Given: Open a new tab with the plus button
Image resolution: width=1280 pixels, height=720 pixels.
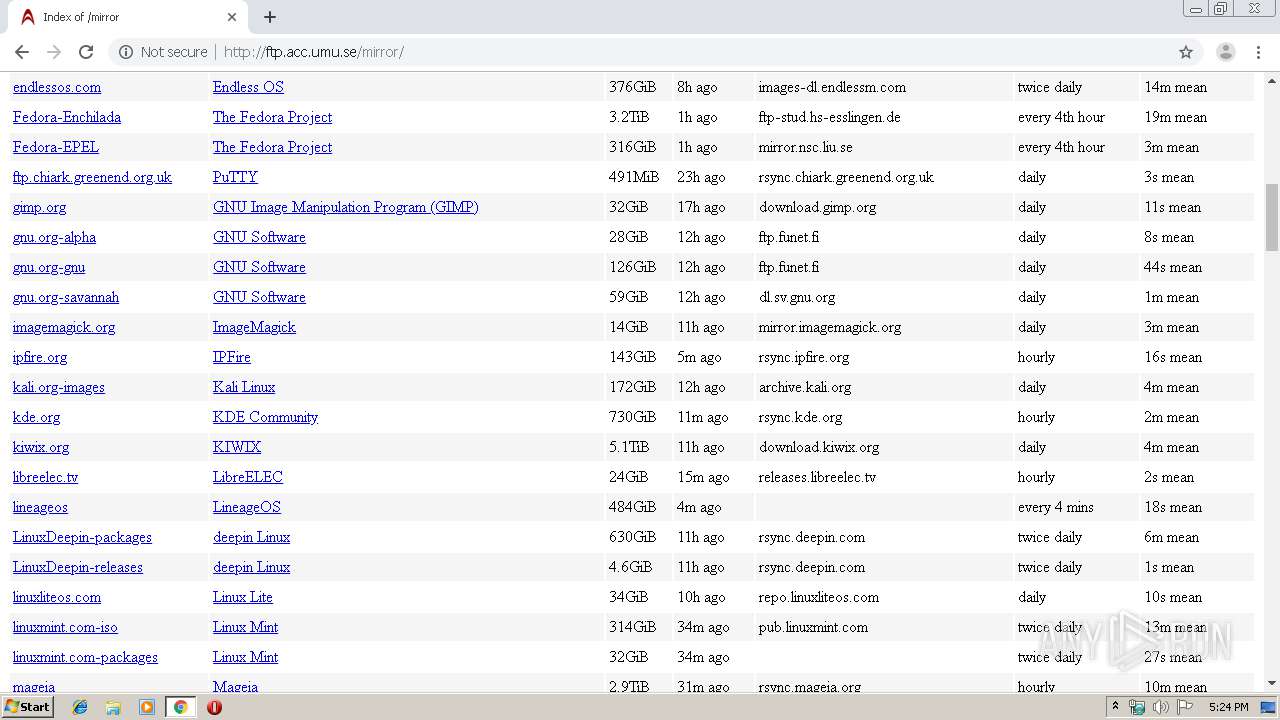Looking at the screenshot, I should point(270,17).
